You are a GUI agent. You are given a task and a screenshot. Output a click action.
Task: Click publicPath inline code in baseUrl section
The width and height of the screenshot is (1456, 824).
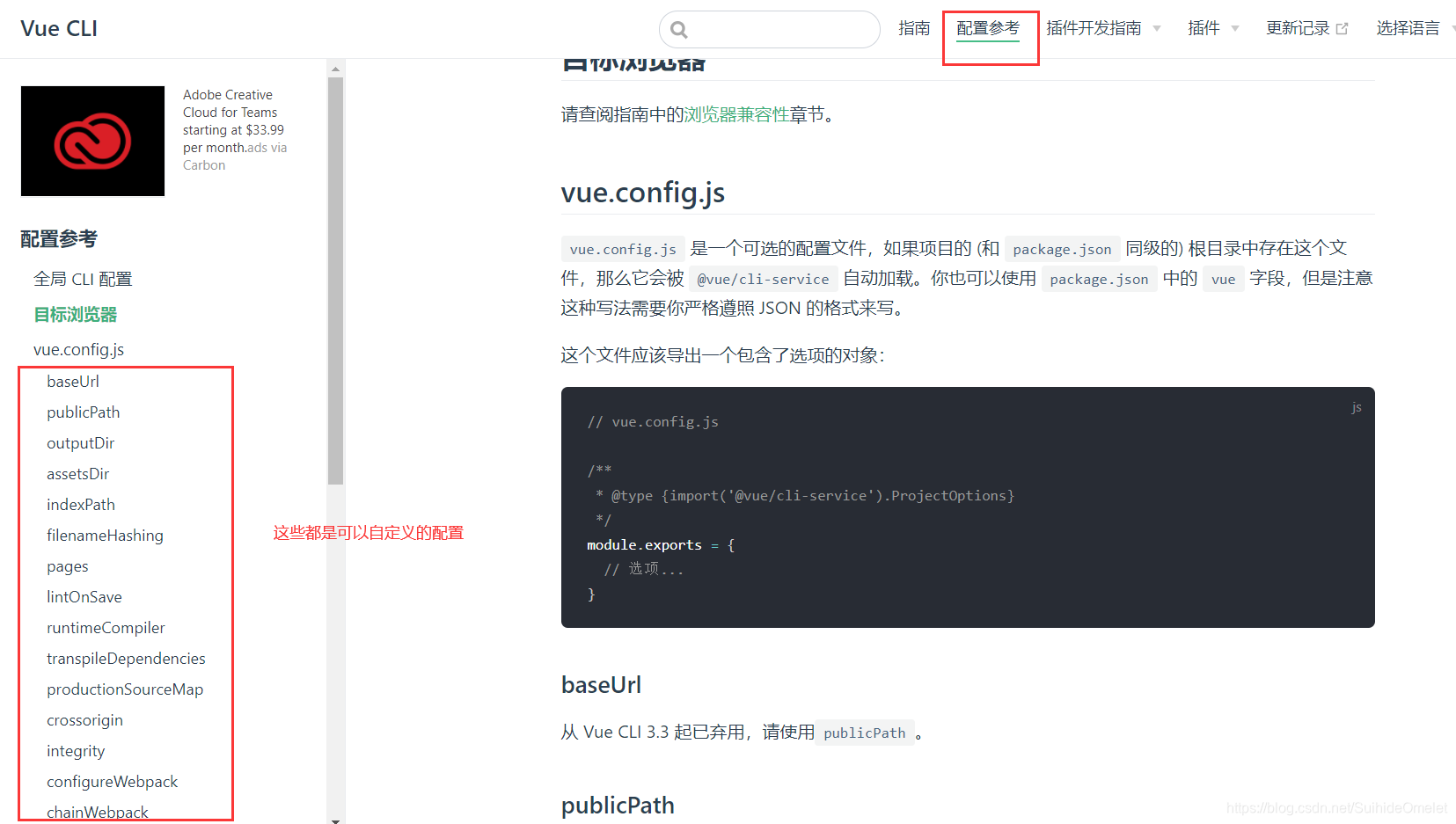[864, 733]
